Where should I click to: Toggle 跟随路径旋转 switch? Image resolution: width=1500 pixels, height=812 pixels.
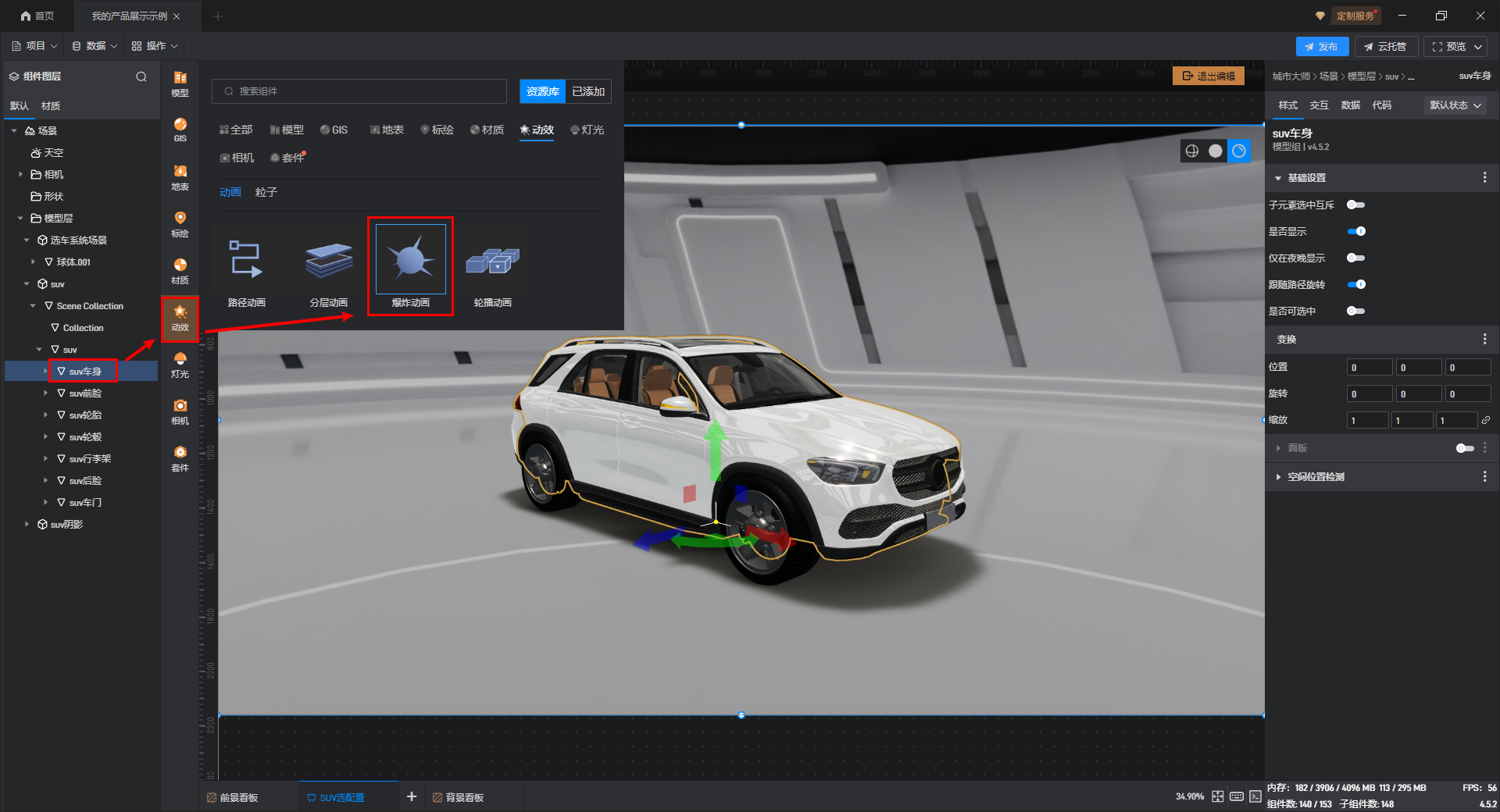coord(1356,284)
